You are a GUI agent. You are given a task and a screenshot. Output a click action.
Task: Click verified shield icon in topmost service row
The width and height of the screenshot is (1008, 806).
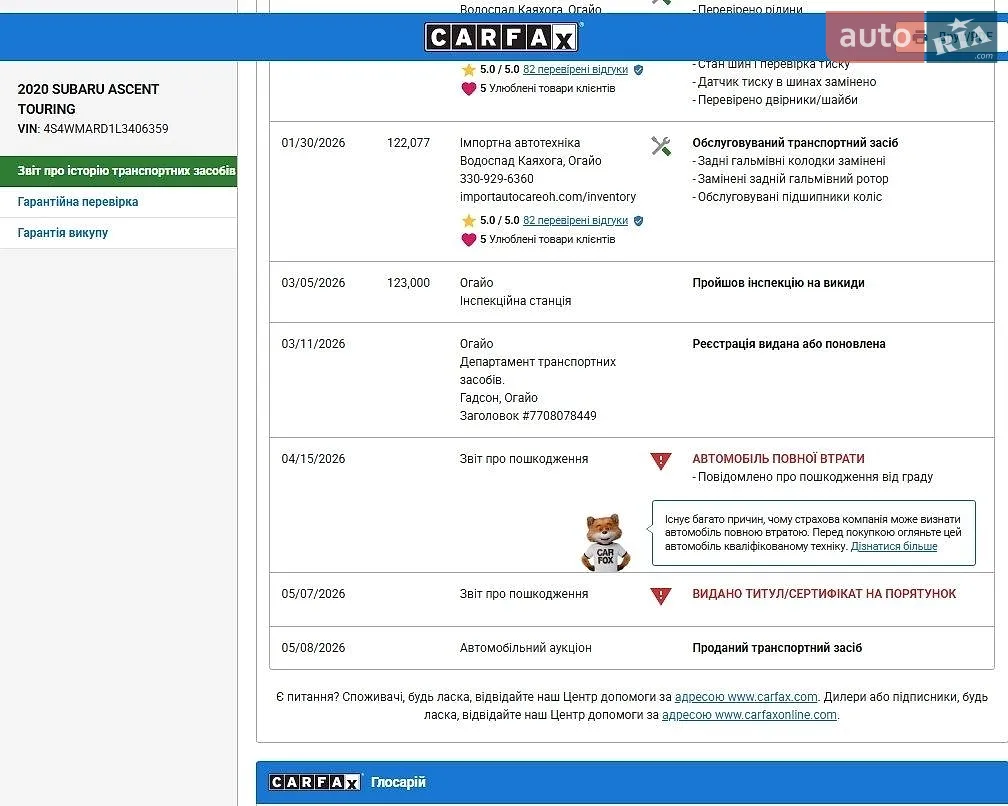click(638, 69)
